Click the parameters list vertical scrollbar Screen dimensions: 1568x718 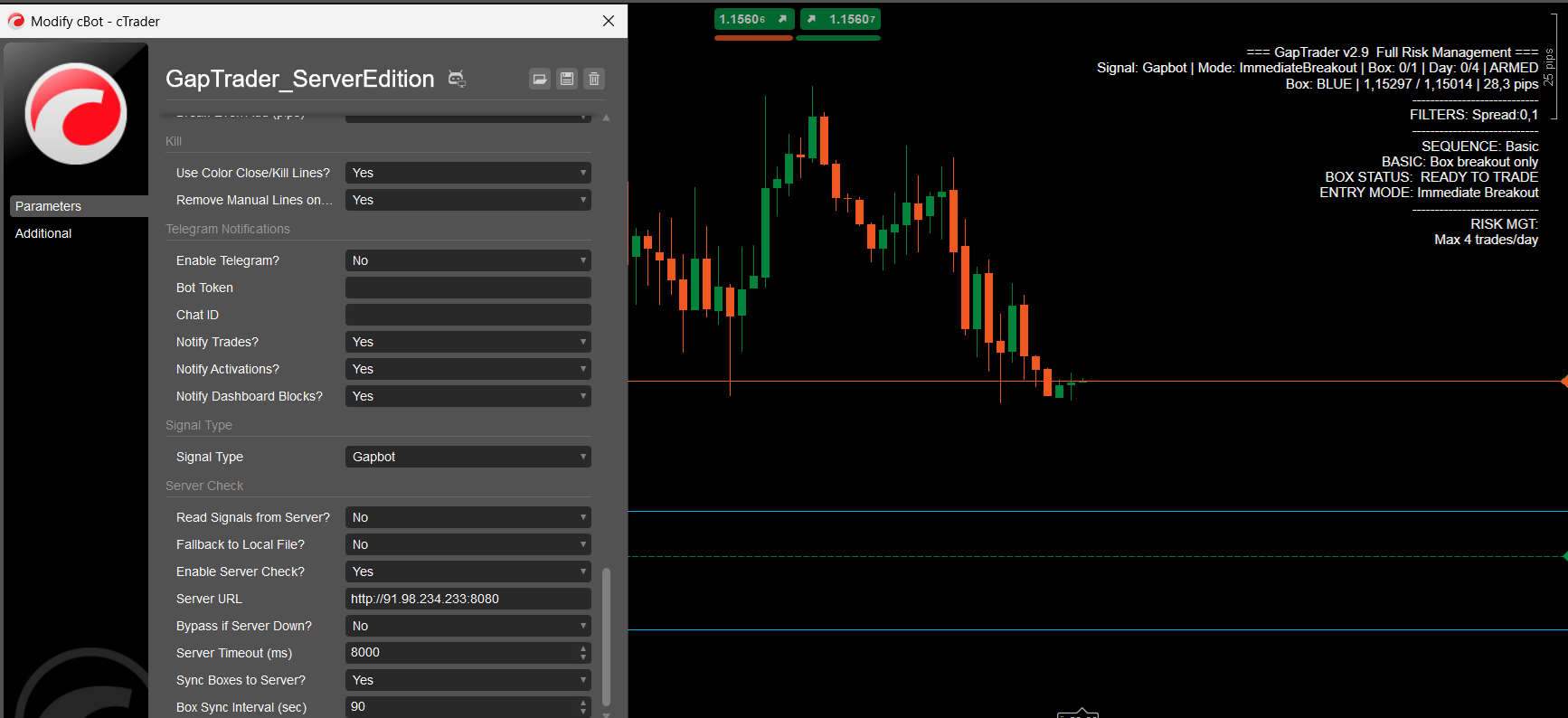click(x=606, y=633)
